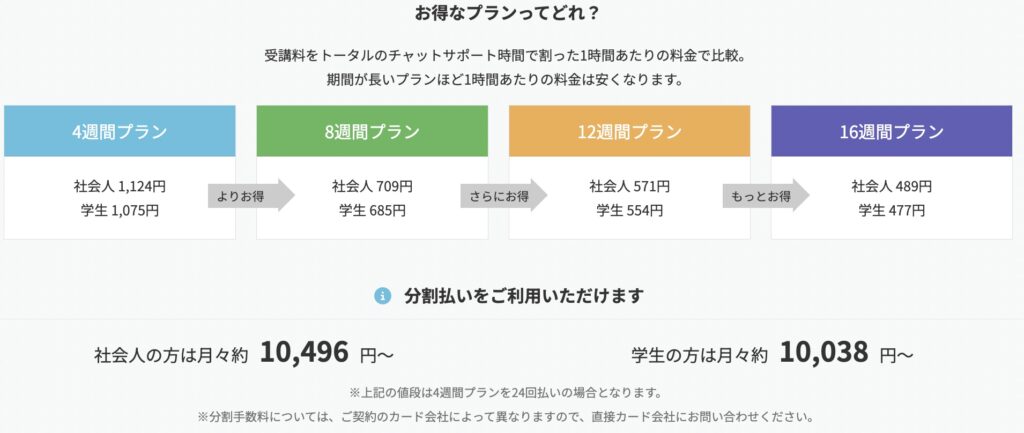Click the 学生 1,075円 price text
Viewport: 1024px width, 433px height.
pos(120,211)
